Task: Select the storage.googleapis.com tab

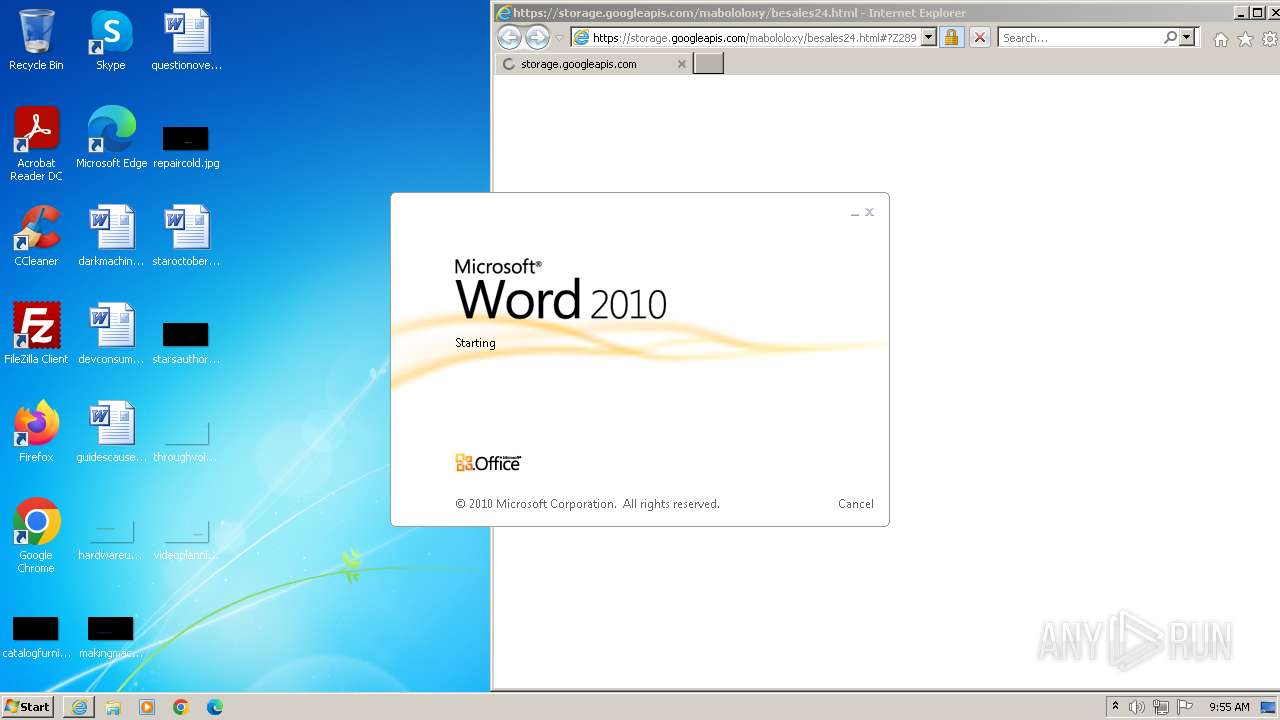Action: click(x=593, y=64)
